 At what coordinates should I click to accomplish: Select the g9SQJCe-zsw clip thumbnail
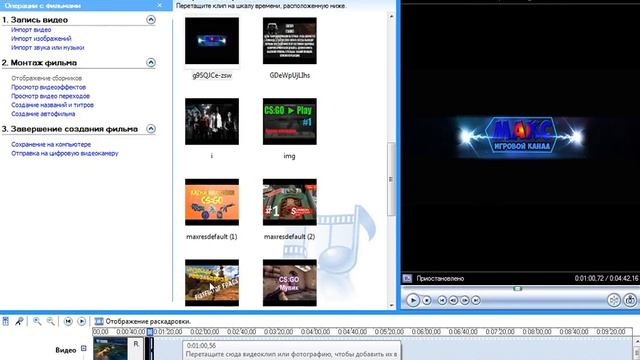pyautogui.click(x=212, y=41)
